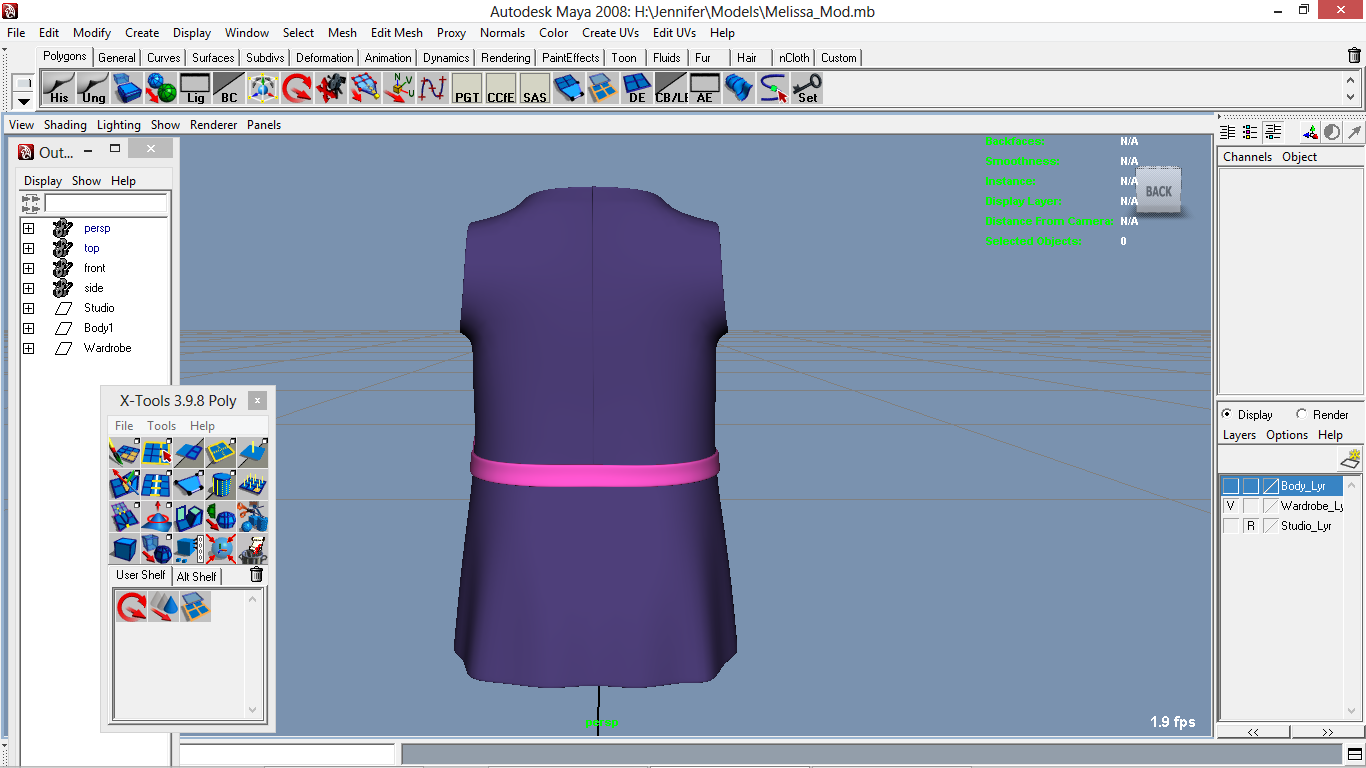The height and width of the screenshot is (768, 1366).
Task: Switch to the Alt Shelf tab
Action: pos(196,576)
